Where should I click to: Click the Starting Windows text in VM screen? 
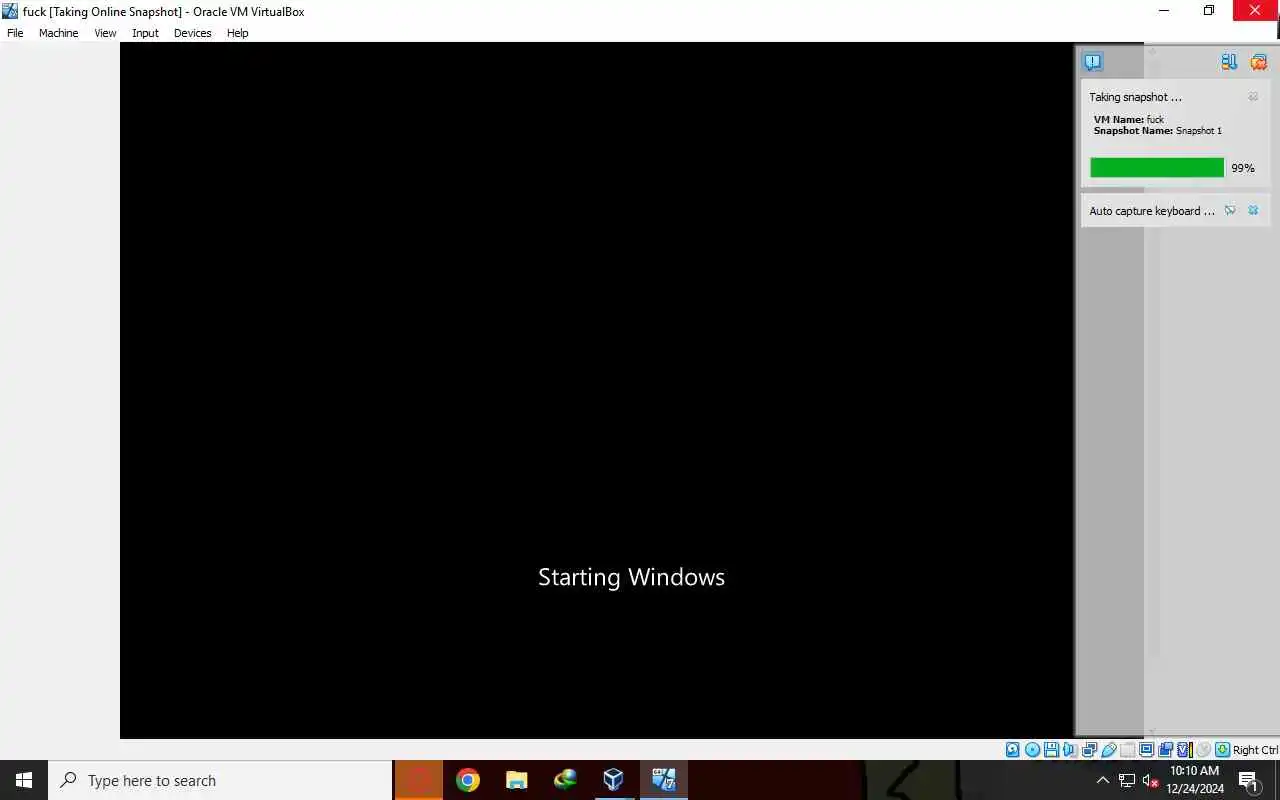[x=631, y=577]
